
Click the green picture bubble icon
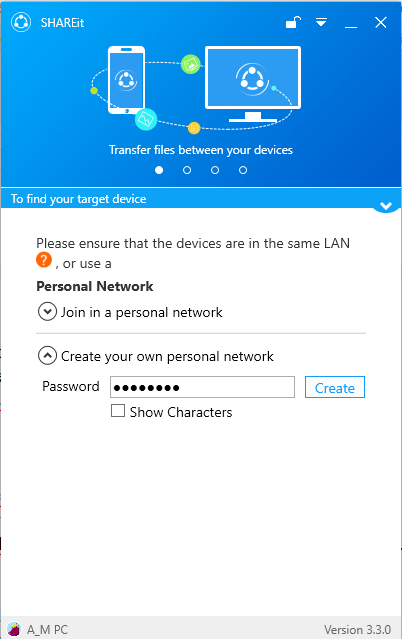pos(190,64)
